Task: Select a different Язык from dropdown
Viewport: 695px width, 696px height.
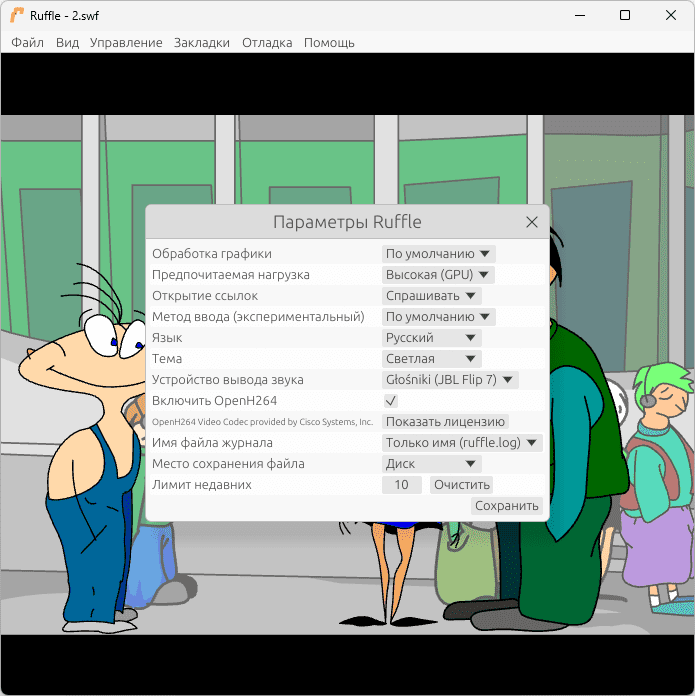Action: pos(431,338)
